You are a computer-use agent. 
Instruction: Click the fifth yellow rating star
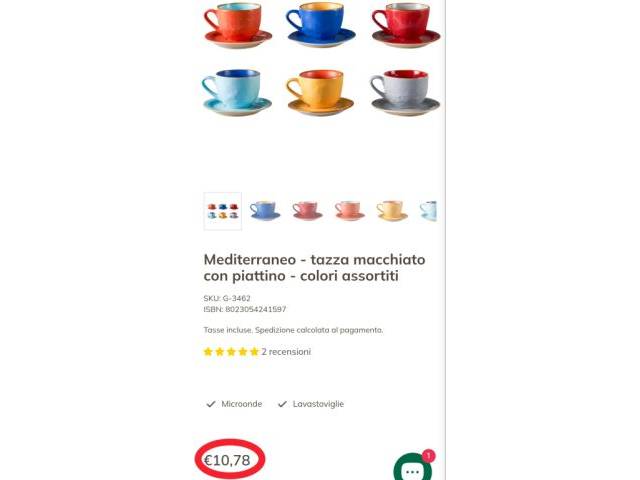coord(254,352)
